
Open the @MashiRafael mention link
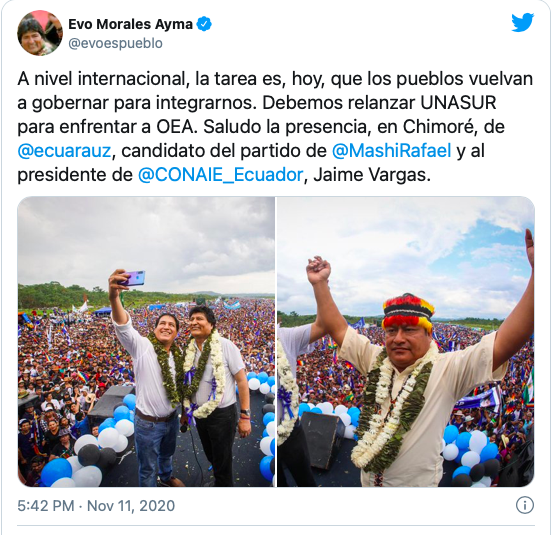391,150
